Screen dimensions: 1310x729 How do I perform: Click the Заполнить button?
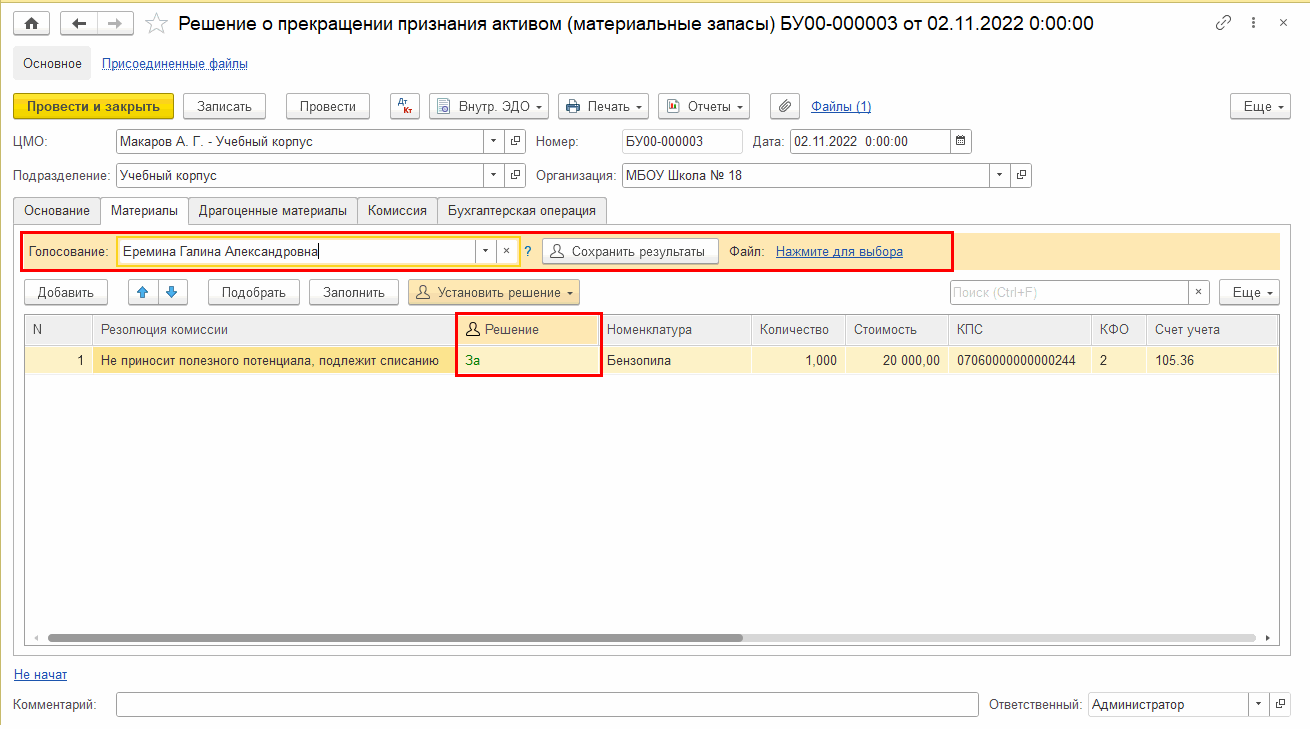coord(354,292)
